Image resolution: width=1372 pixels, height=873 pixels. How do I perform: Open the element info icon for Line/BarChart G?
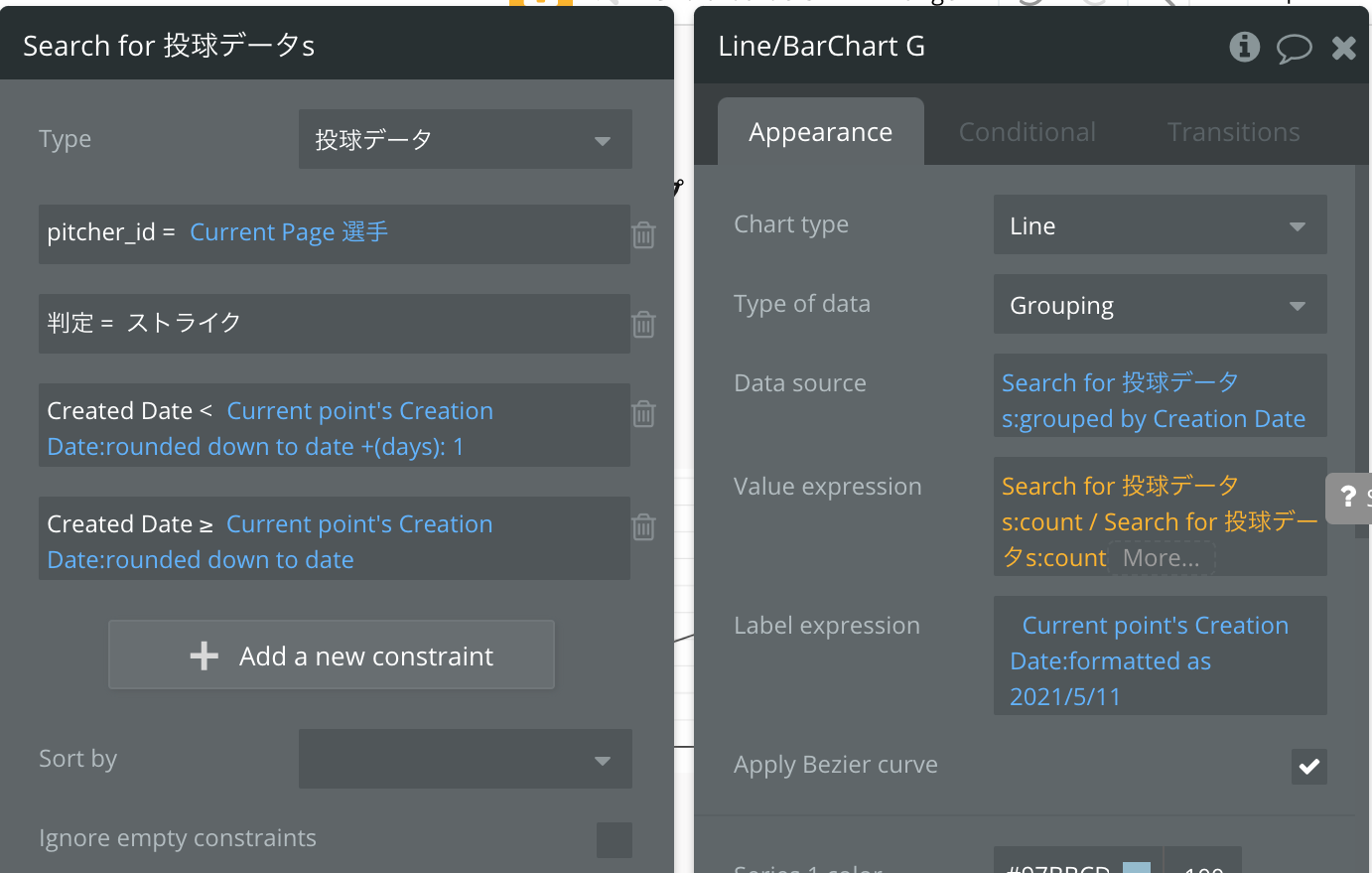coord(1244,47)
